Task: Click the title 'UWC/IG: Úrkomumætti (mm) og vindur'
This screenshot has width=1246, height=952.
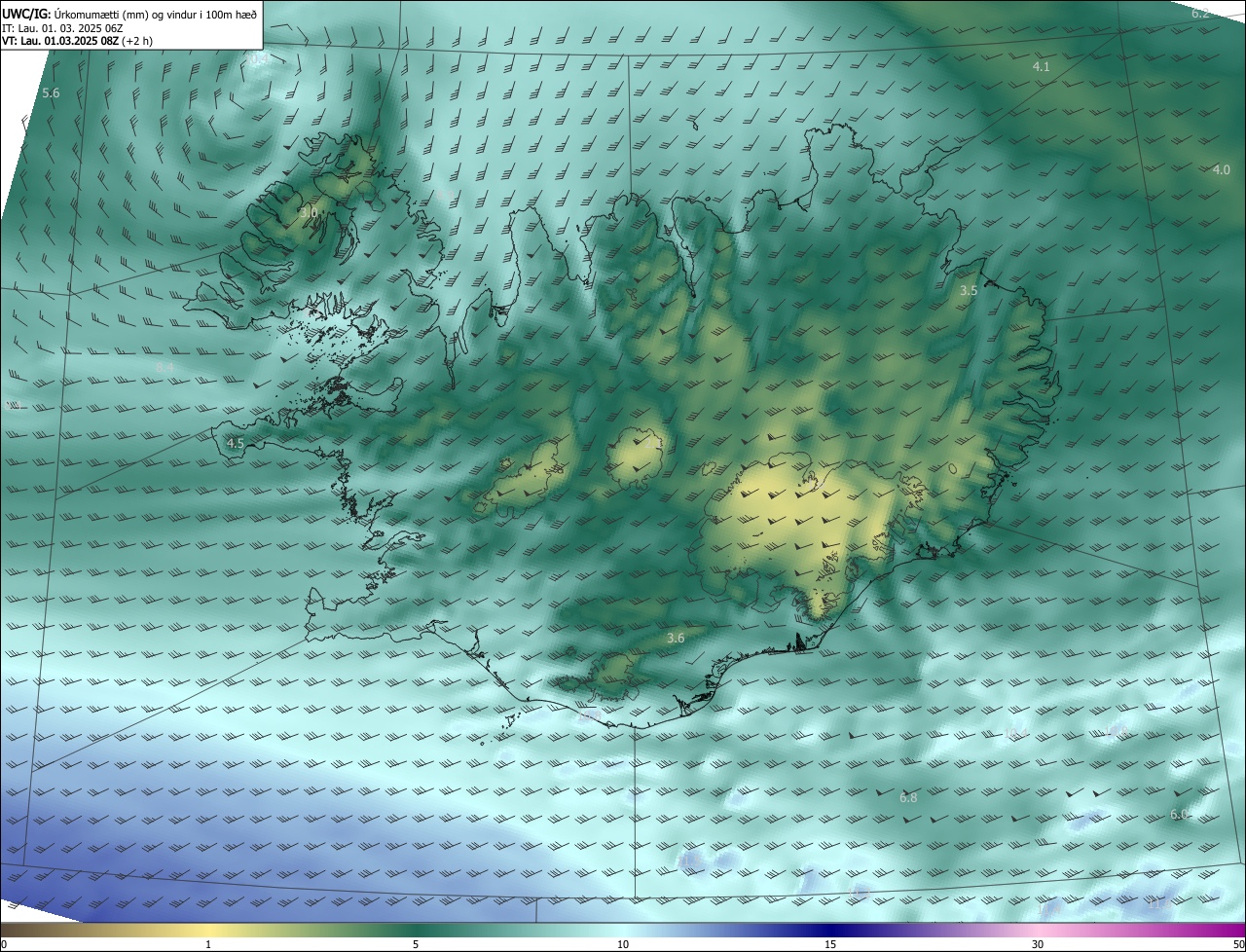Action: [129, 14]
